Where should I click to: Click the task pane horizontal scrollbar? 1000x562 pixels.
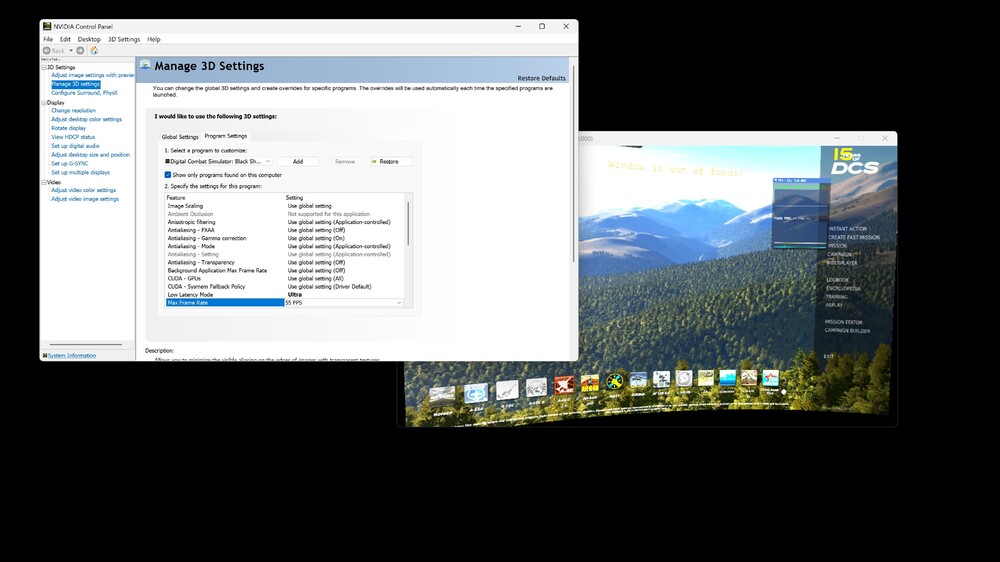[x=85, y=344]
